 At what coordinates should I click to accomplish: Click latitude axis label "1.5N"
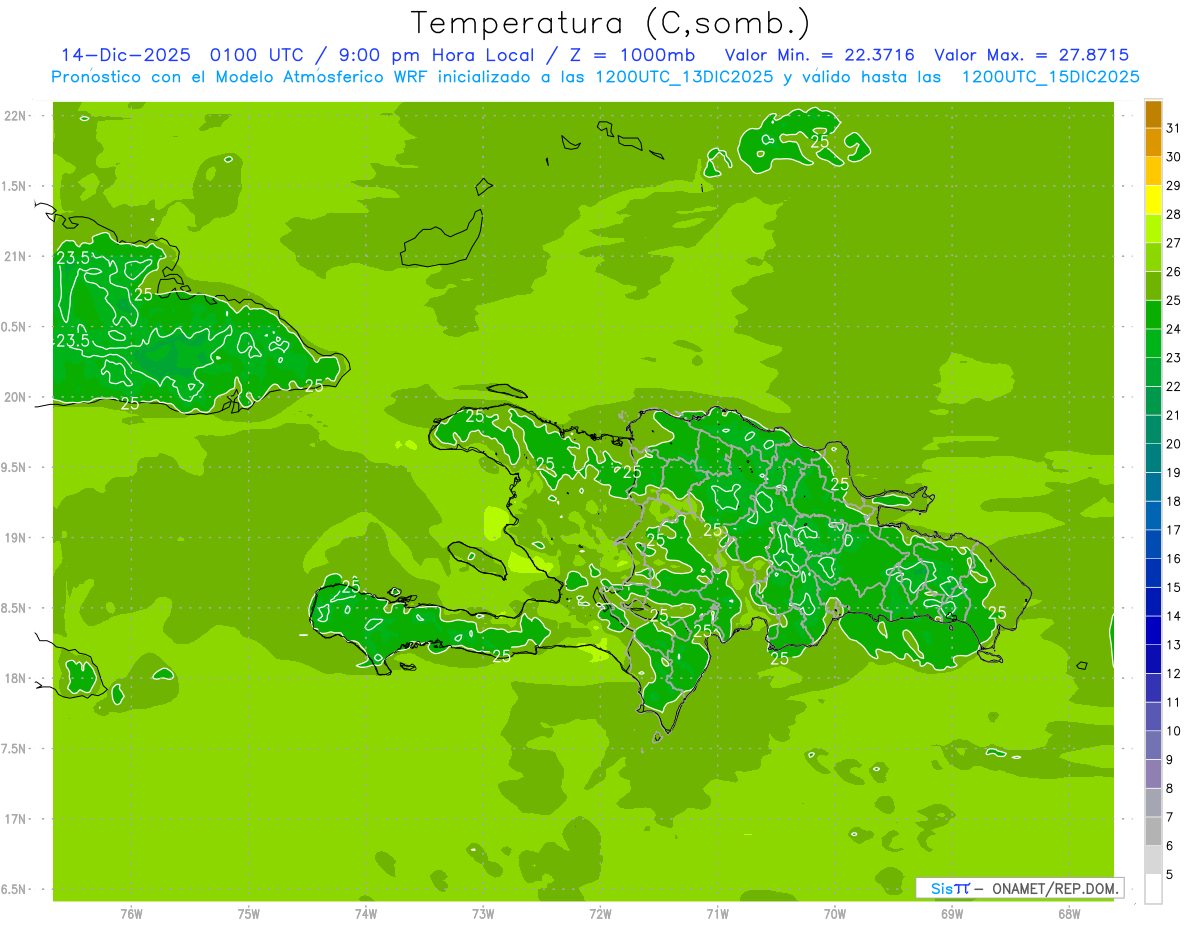tap(15, 186)
